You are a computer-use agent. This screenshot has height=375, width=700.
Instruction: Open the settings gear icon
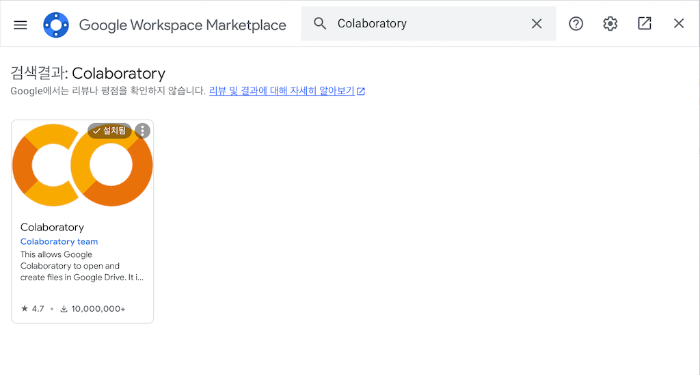click(x=610, y=24)
